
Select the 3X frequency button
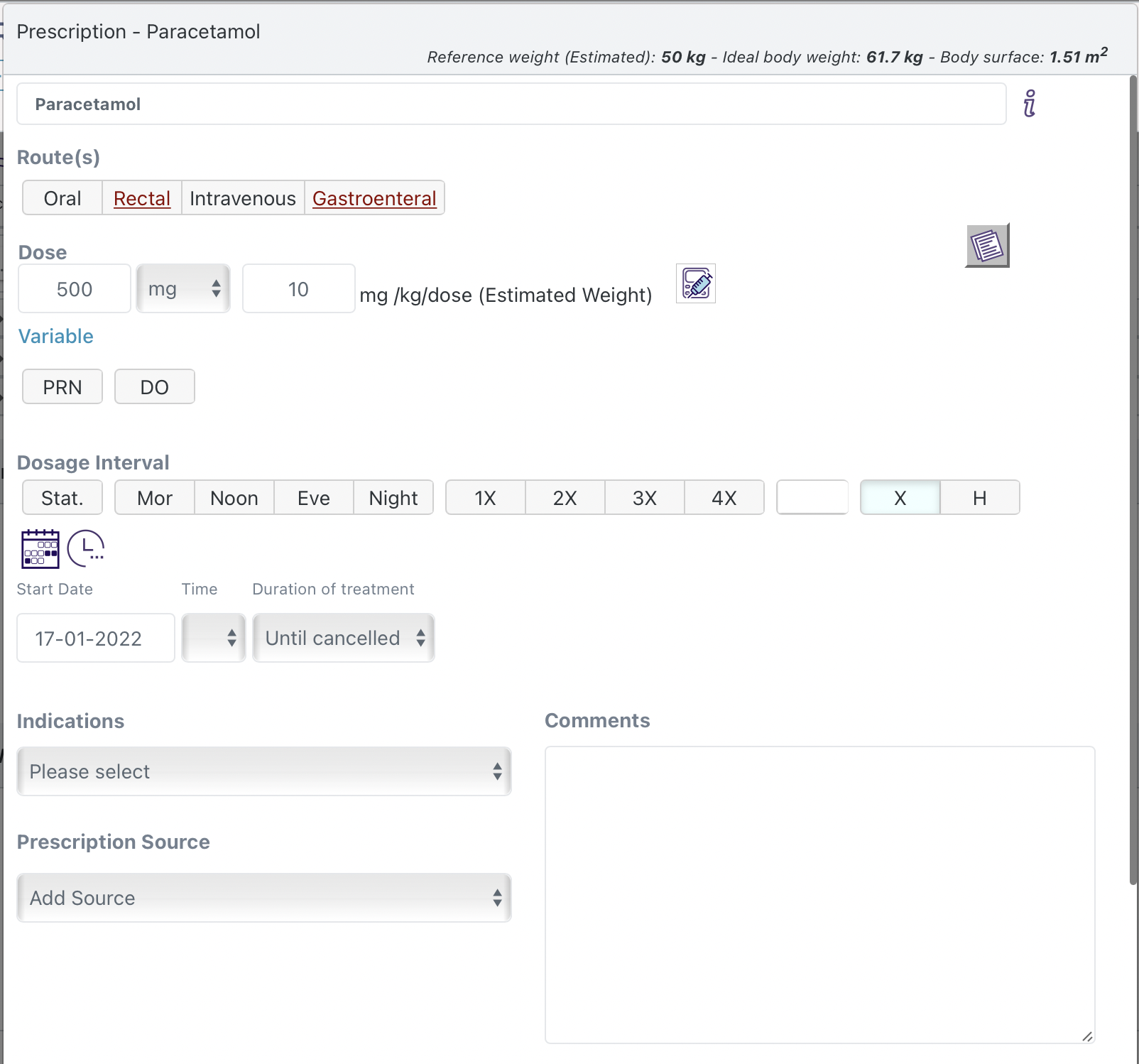coord(644,498)
